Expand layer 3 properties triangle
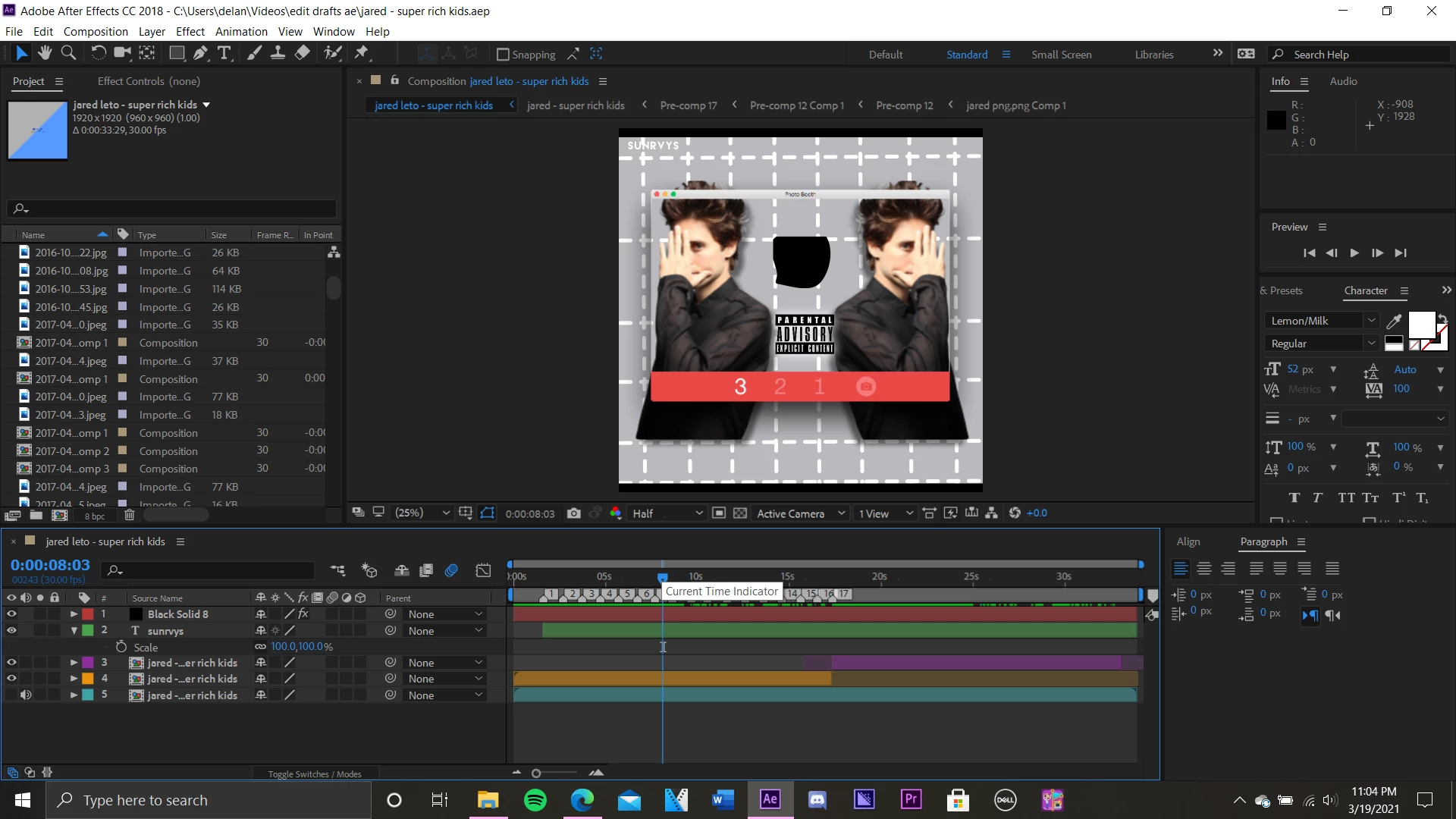The width and height of the screenshot is (1456, 819). coord(74,663)
